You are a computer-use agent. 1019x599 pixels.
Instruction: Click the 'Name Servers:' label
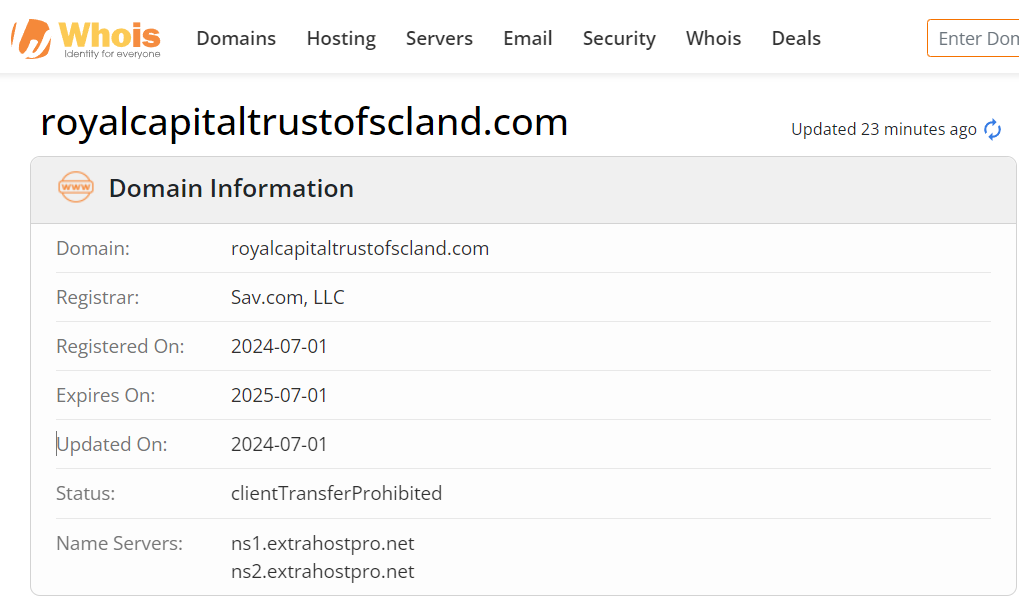click(120, 543)
